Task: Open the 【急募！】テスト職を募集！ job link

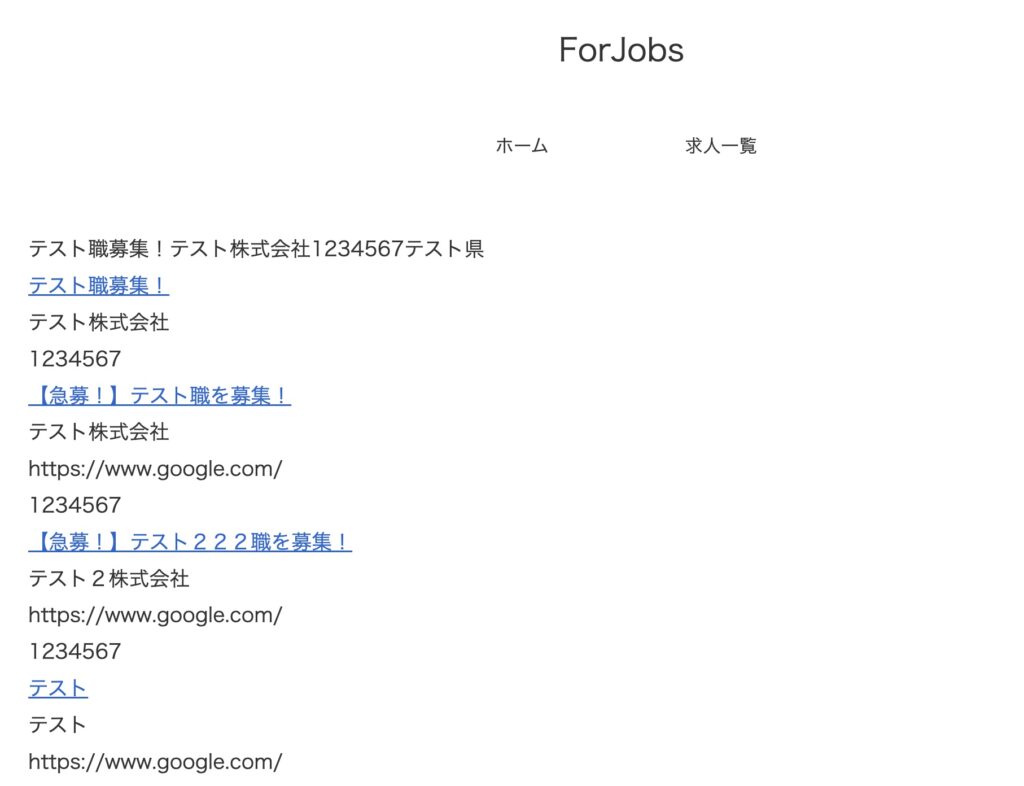Action: click(x=159, y=396)
